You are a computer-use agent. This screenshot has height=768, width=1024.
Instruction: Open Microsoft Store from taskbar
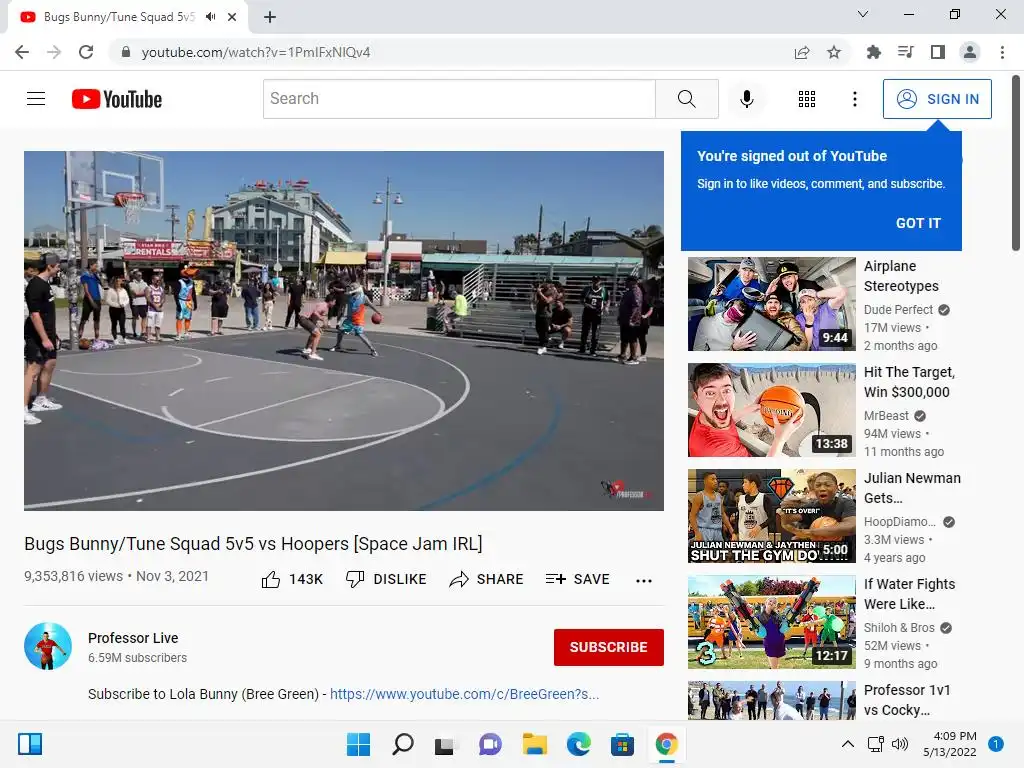pos(622,744)
